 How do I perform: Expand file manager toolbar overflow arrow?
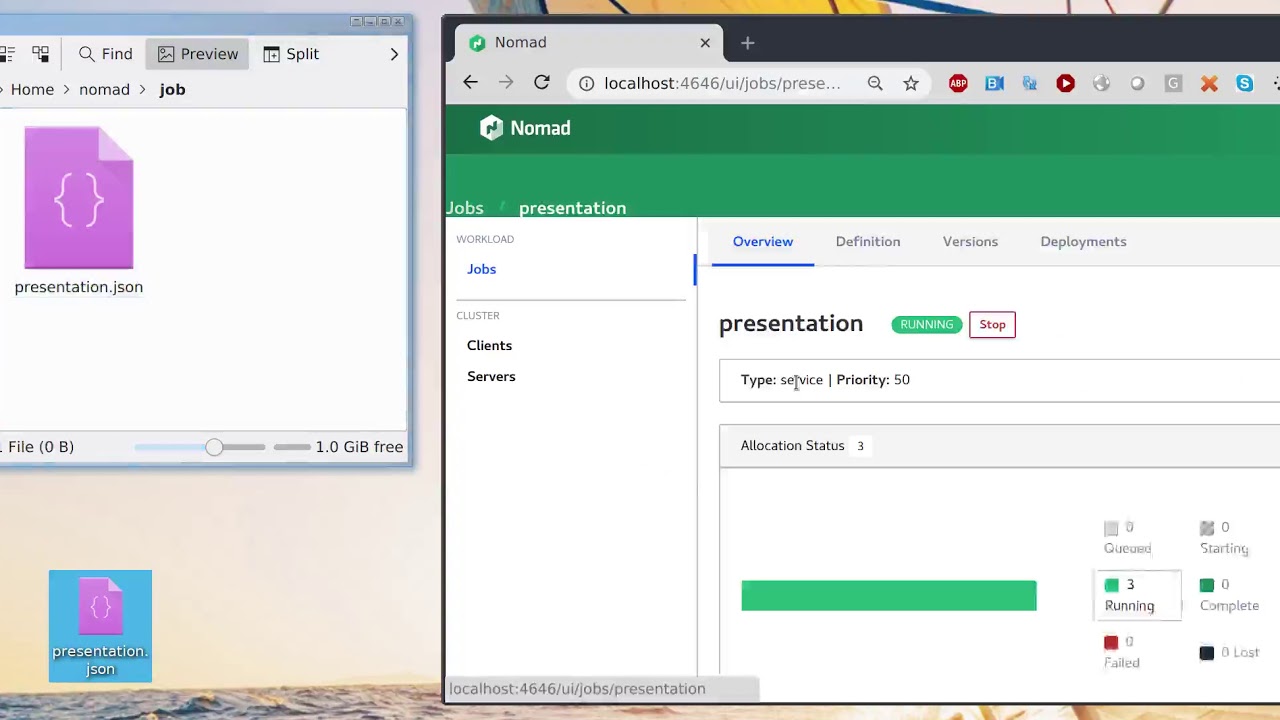coord(394,54)
